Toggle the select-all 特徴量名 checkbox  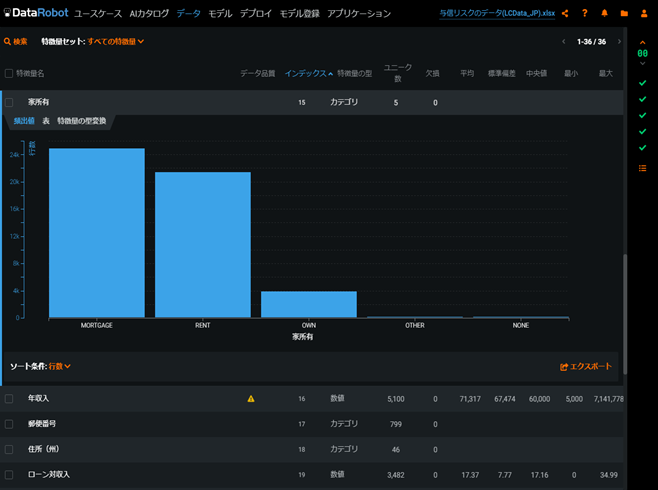point(9,73)
